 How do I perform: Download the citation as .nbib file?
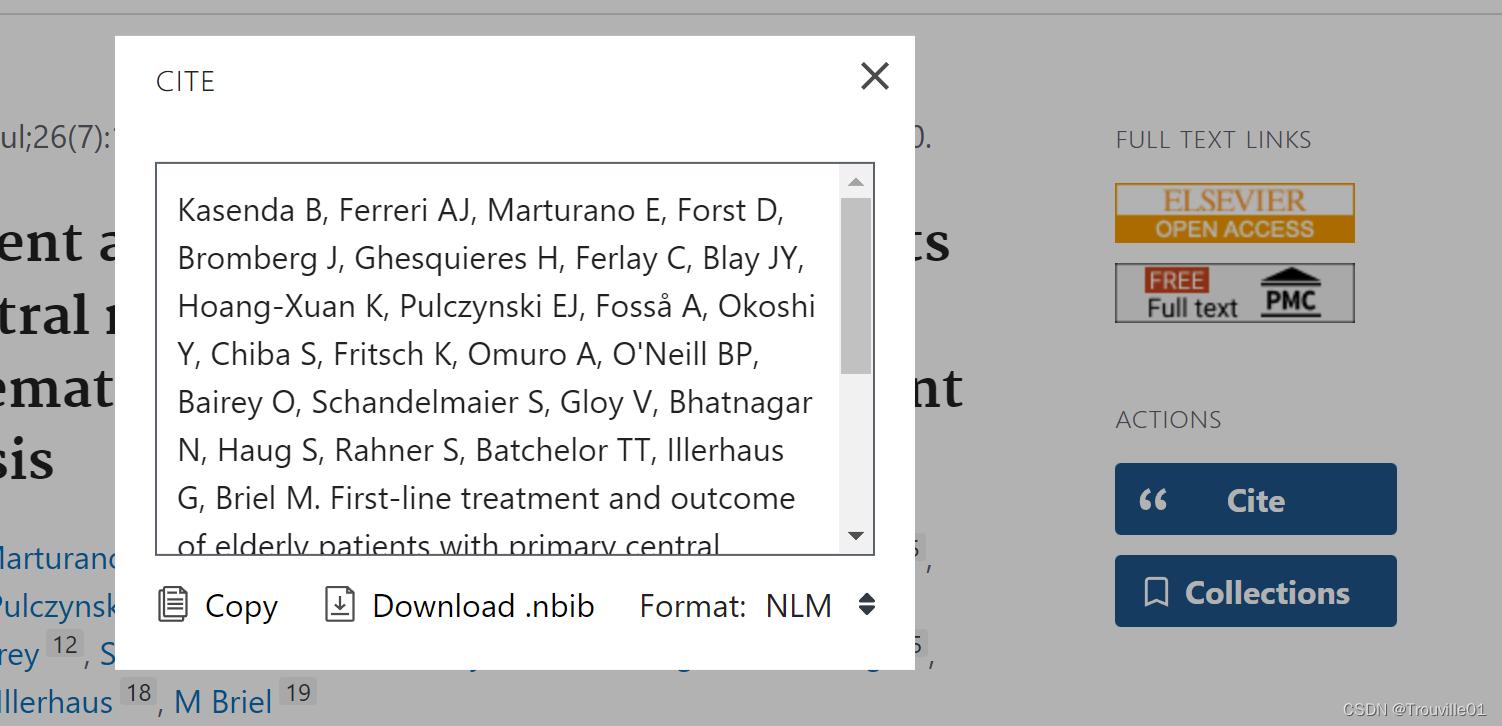point(458,605)
